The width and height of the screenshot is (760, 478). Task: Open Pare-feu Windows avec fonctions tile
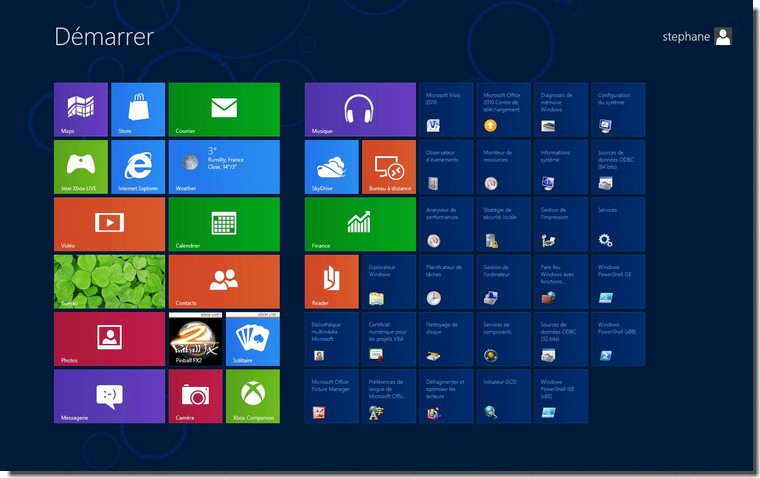561,282
